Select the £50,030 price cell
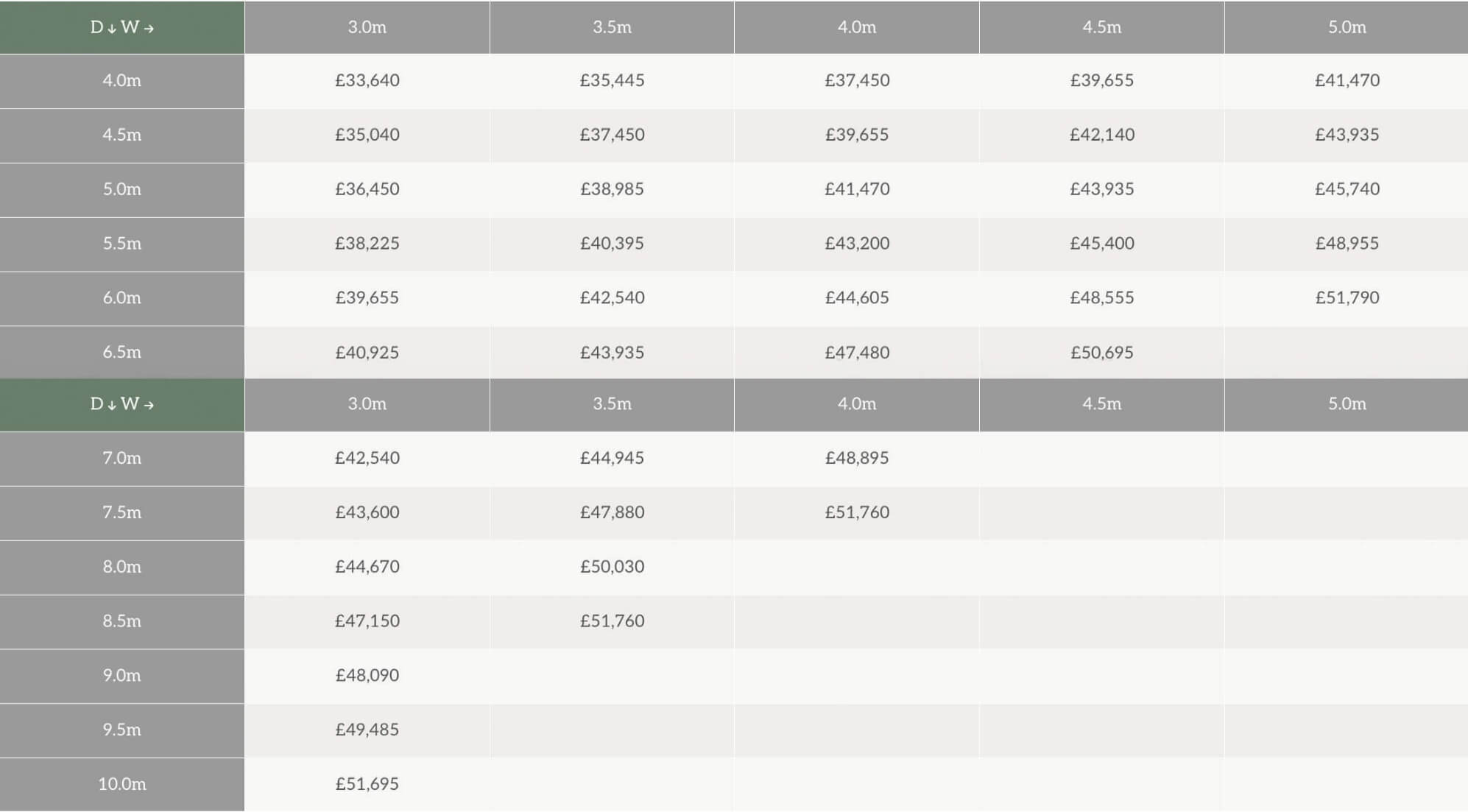 [612, 567]
